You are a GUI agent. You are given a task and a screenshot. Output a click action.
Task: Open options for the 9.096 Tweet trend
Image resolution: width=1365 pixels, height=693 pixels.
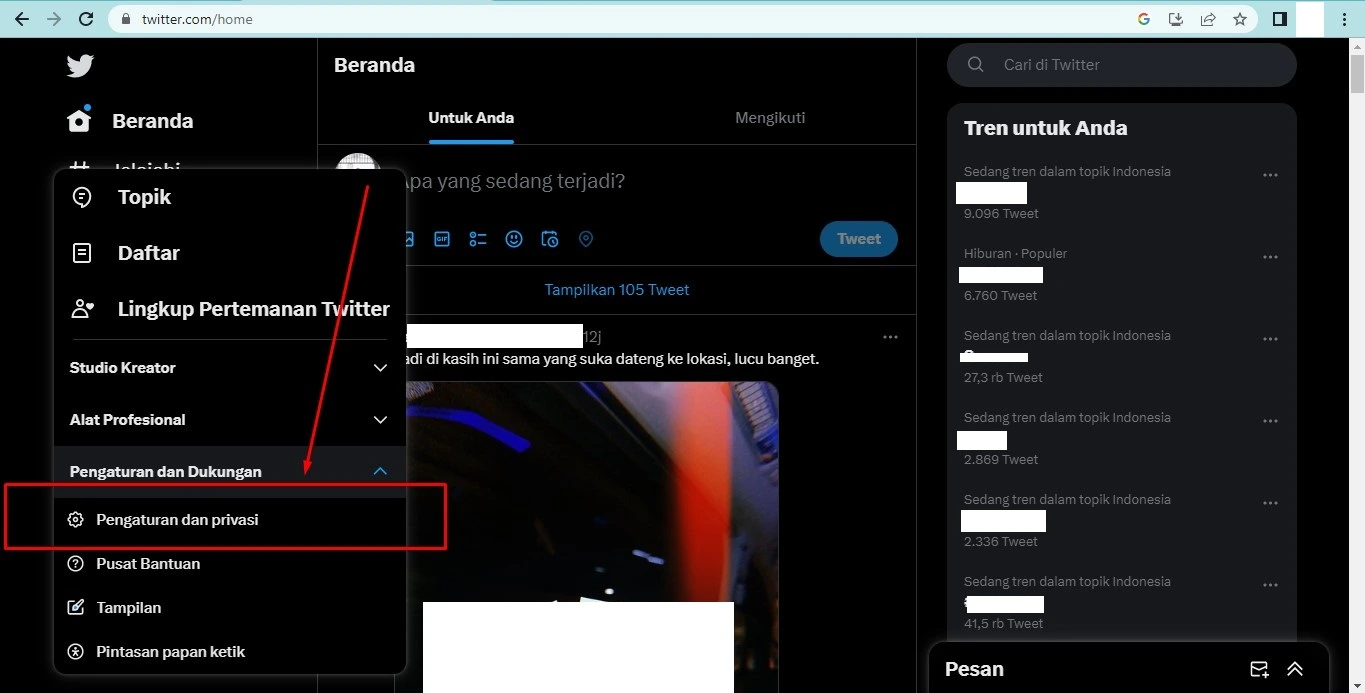tap(1270, 175)
